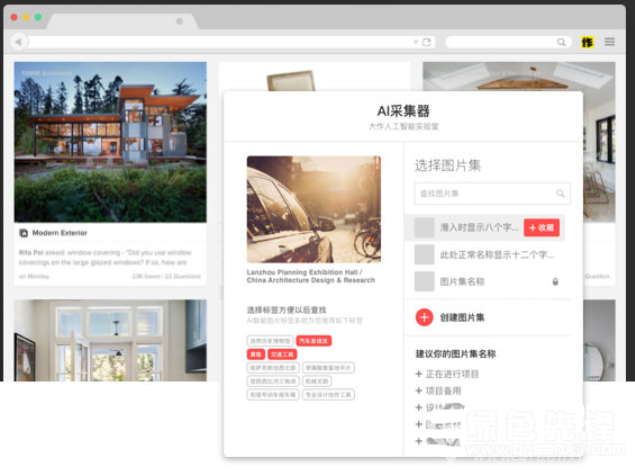635x470 pixels.
Task: Toggle the 机械文明 tag
Action: point(317,381)
